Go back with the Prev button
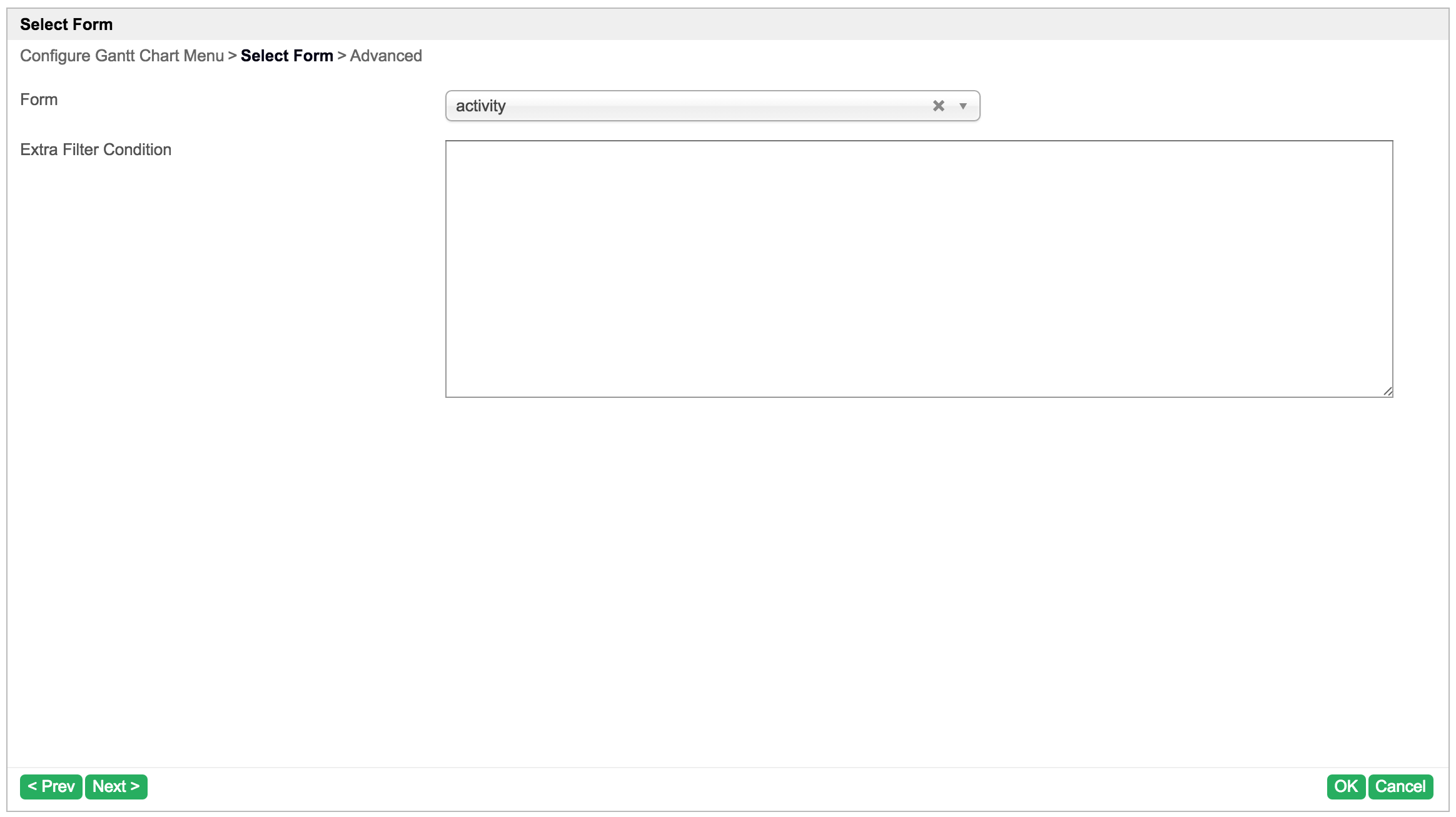1456x817 pixels. (51, 786)
